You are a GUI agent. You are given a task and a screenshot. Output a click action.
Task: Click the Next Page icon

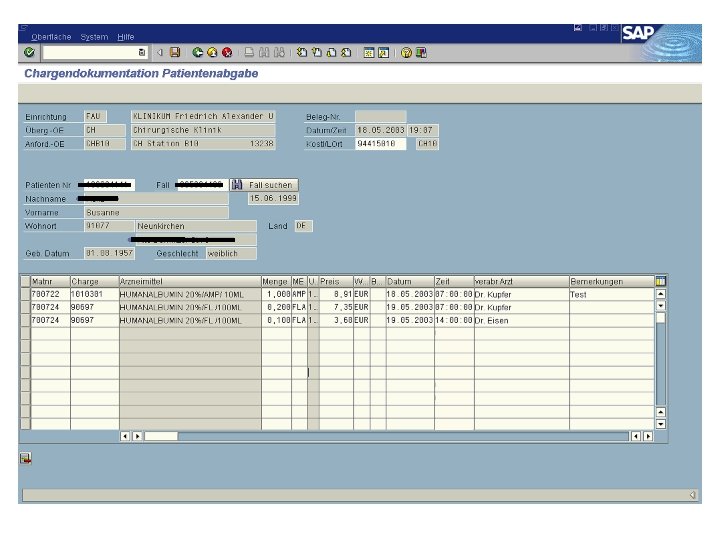pos(331,52)
